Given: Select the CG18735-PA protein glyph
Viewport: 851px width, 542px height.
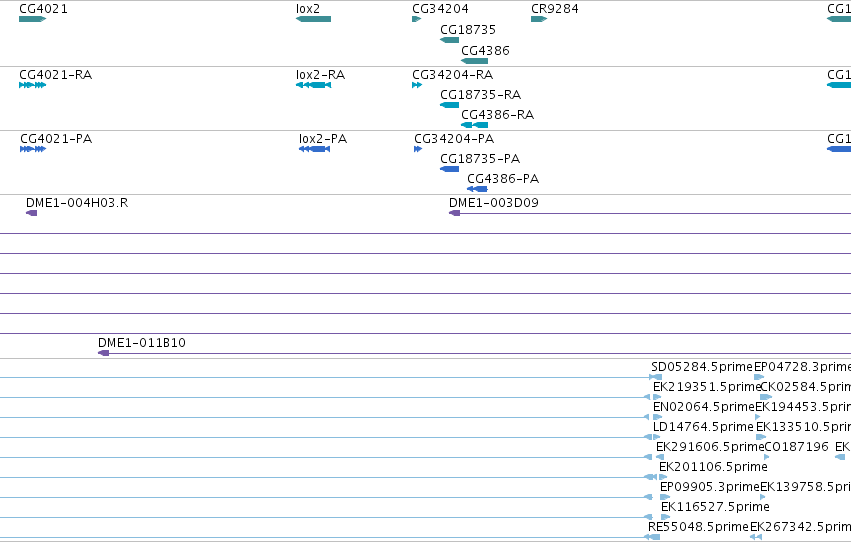Looking at the screenshot, I should click(x=449, y=169).
